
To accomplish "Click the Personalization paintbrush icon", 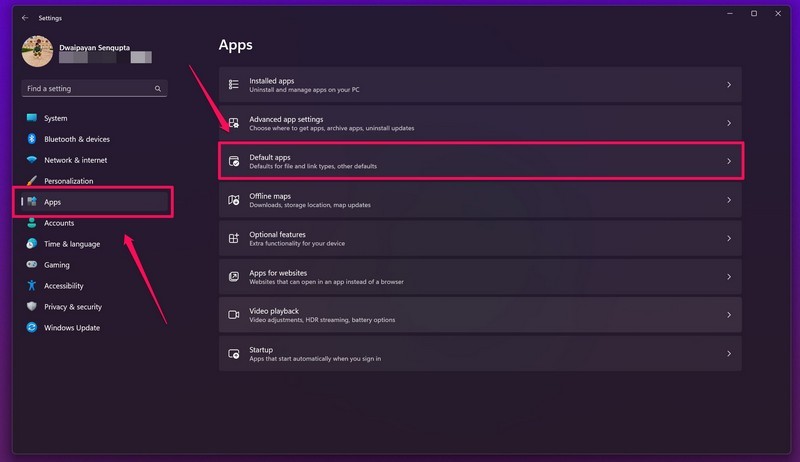I will (x=32, y=181).
